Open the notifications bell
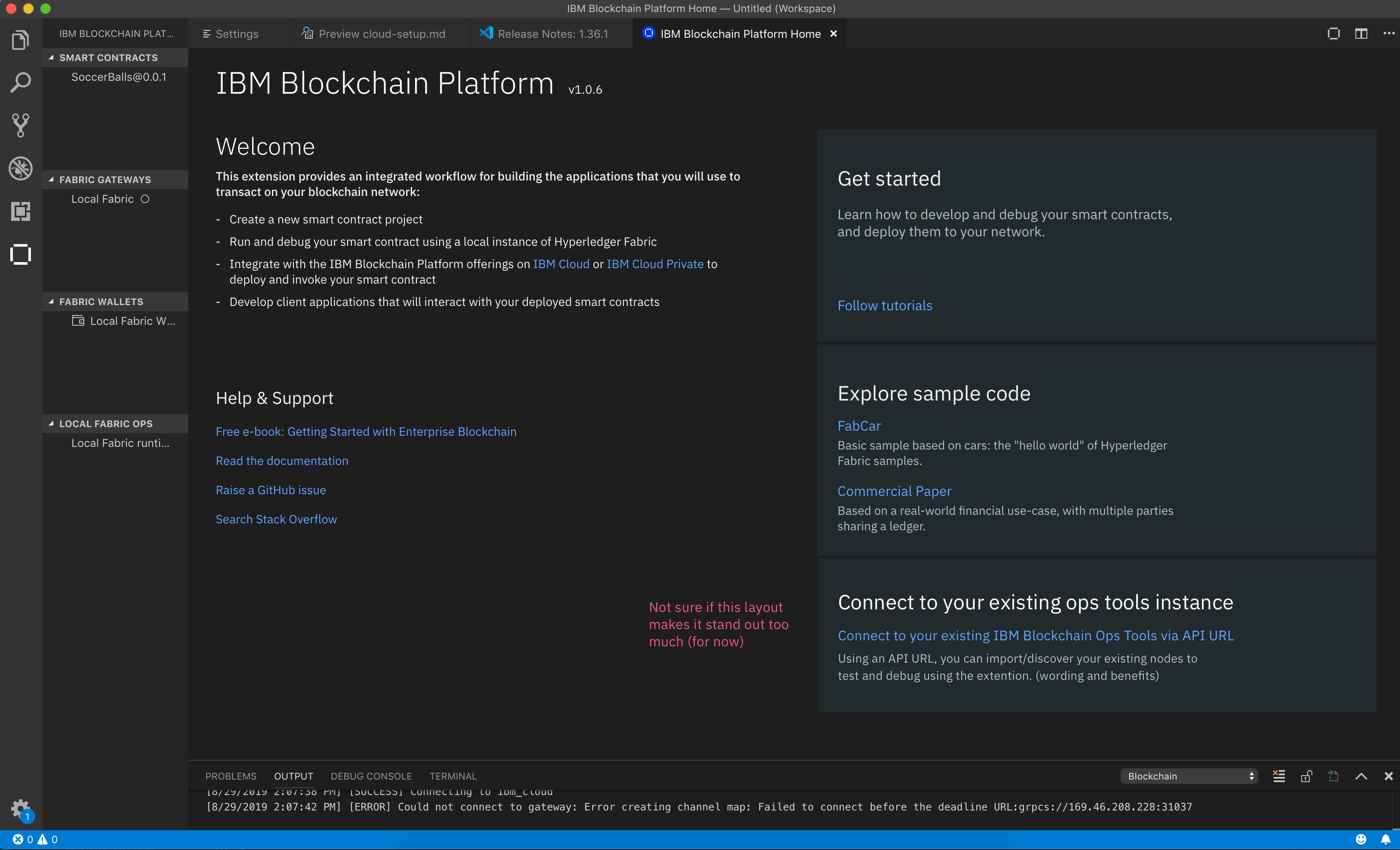 pyautogui.click(x=1386, y=839)
